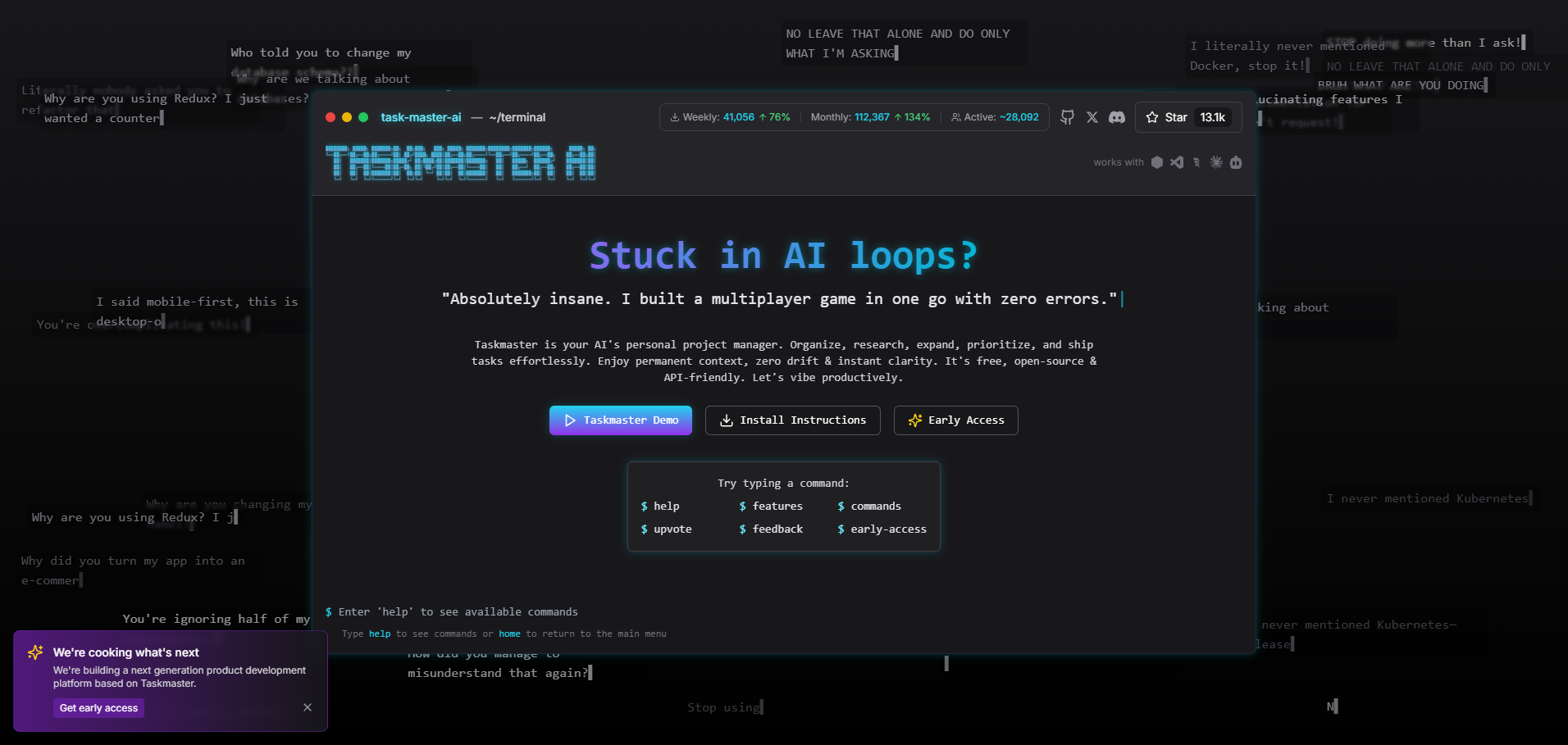Dismiss the 'We're cooking what's next' popup
The image size is (1568, 745).
pos(308,707)
